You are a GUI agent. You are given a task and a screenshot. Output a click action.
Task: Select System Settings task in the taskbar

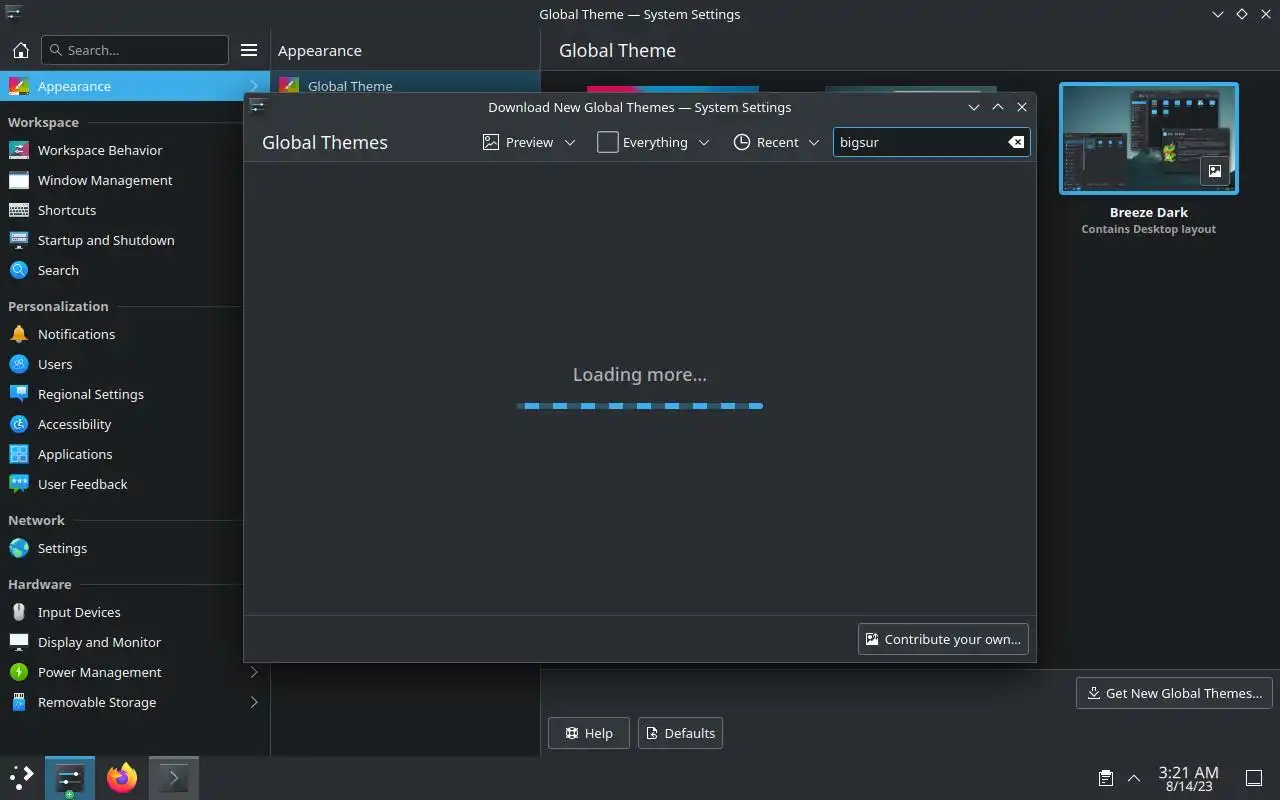70,778
